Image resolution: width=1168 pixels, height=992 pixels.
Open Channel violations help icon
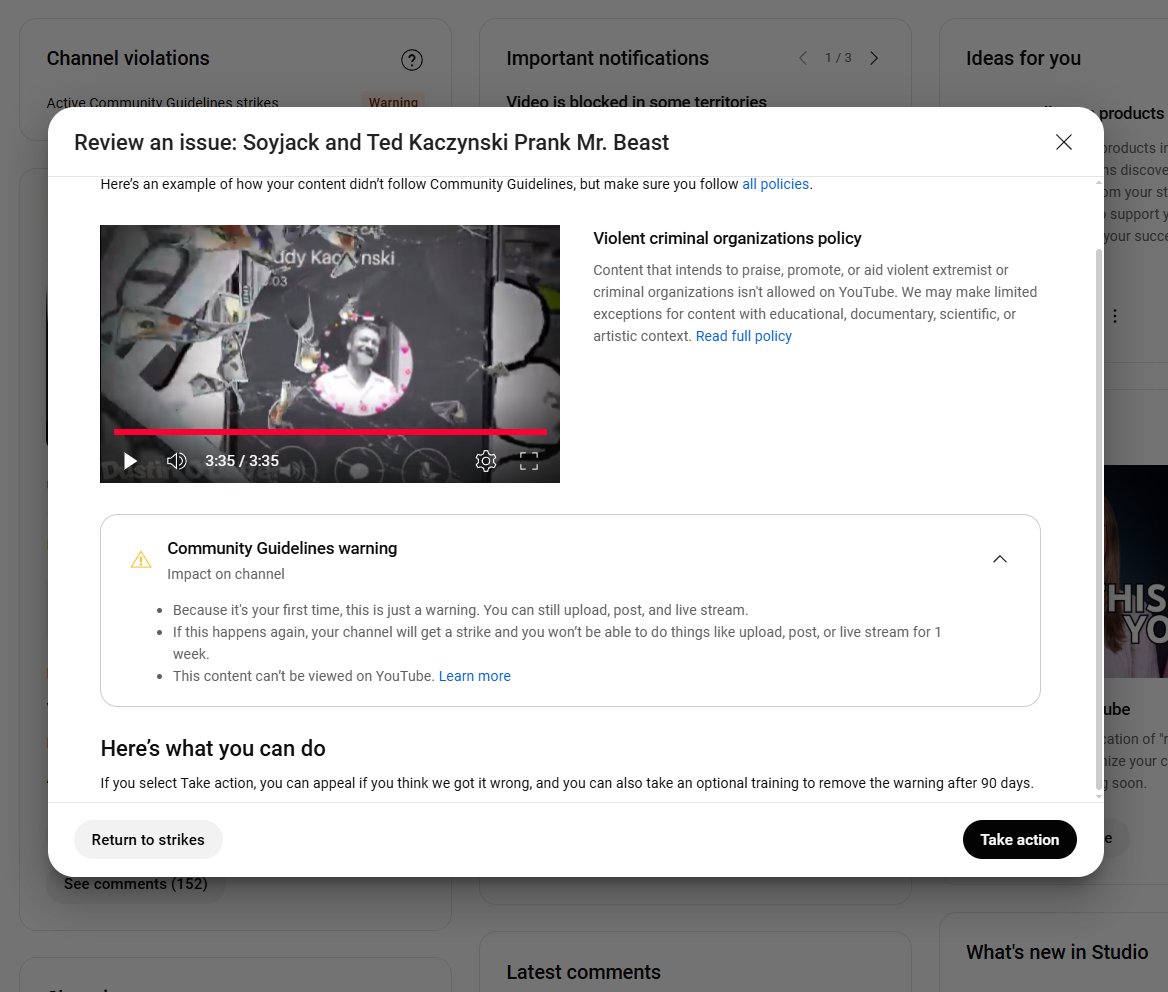coord(412,60)
